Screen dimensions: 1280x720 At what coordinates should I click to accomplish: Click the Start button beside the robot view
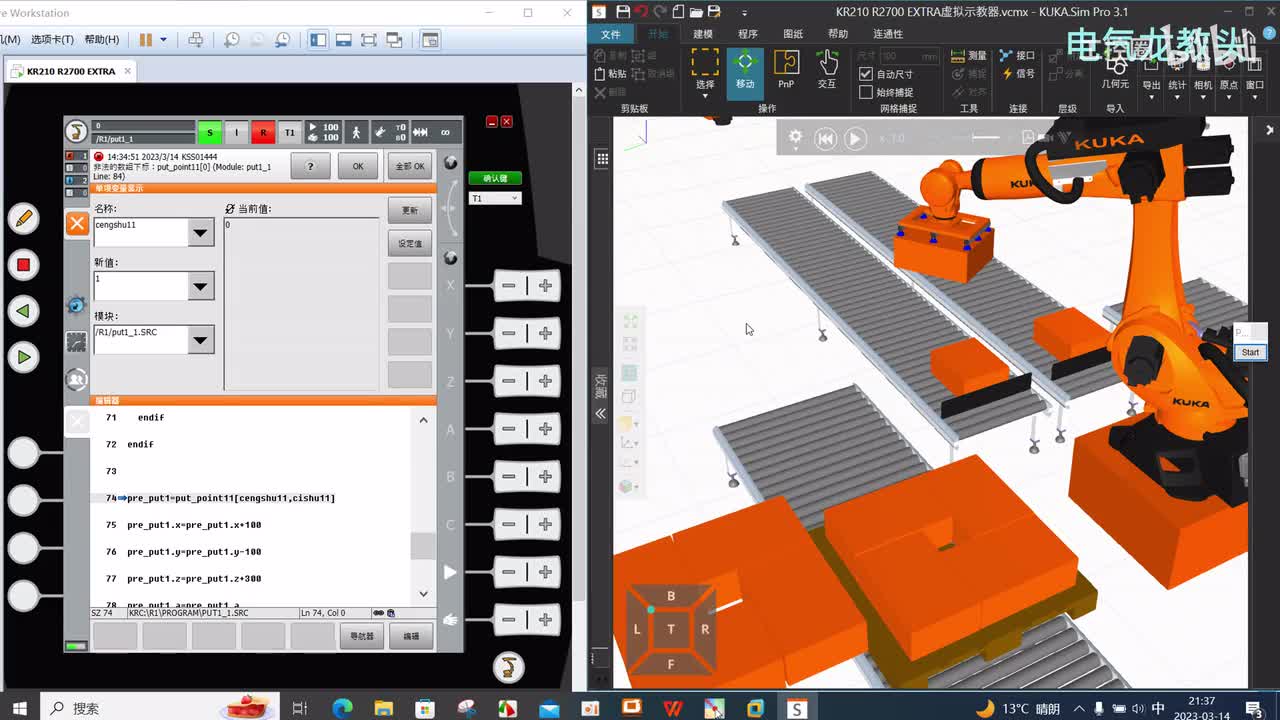tap(1250, 352)
